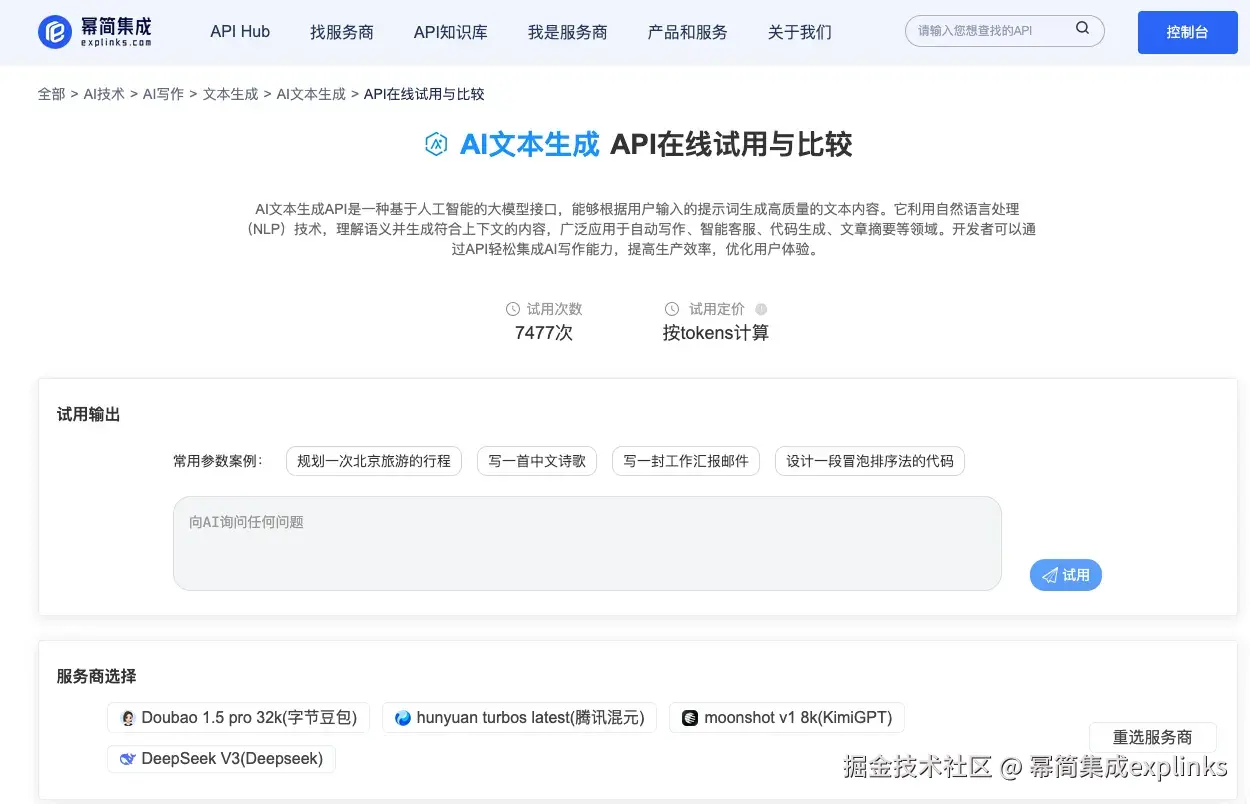Select the 规划一次北京旅游的行程 example
The image size is (1250, 804).
tap(374, 461)
